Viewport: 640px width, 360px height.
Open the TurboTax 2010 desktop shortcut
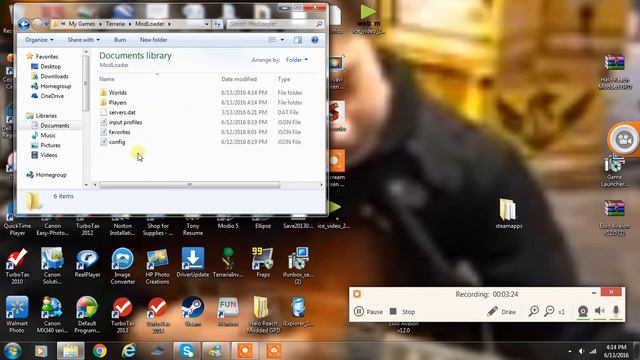pyautogui.click(x=17, y=265)
